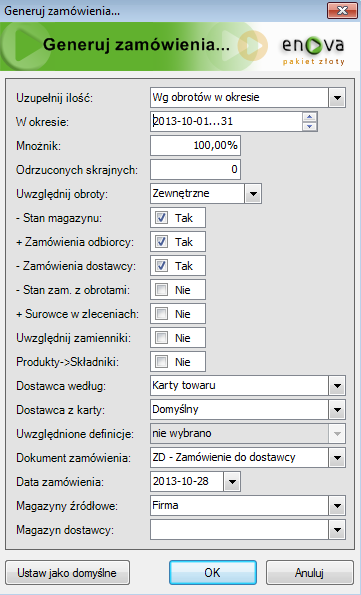Open the Magazyn dostawcy dropdown
Image resolution: width=361 pixels, height=595 pixels.
[x=337, y=530]
